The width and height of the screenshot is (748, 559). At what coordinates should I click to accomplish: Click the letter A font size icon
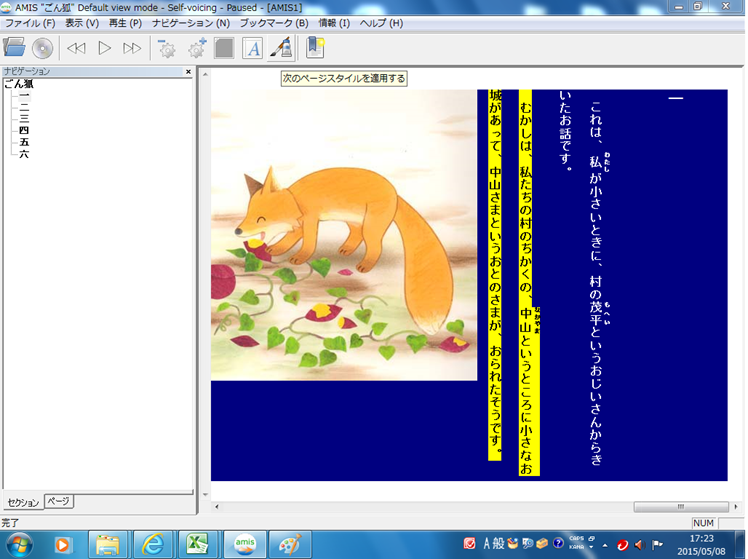252,48
